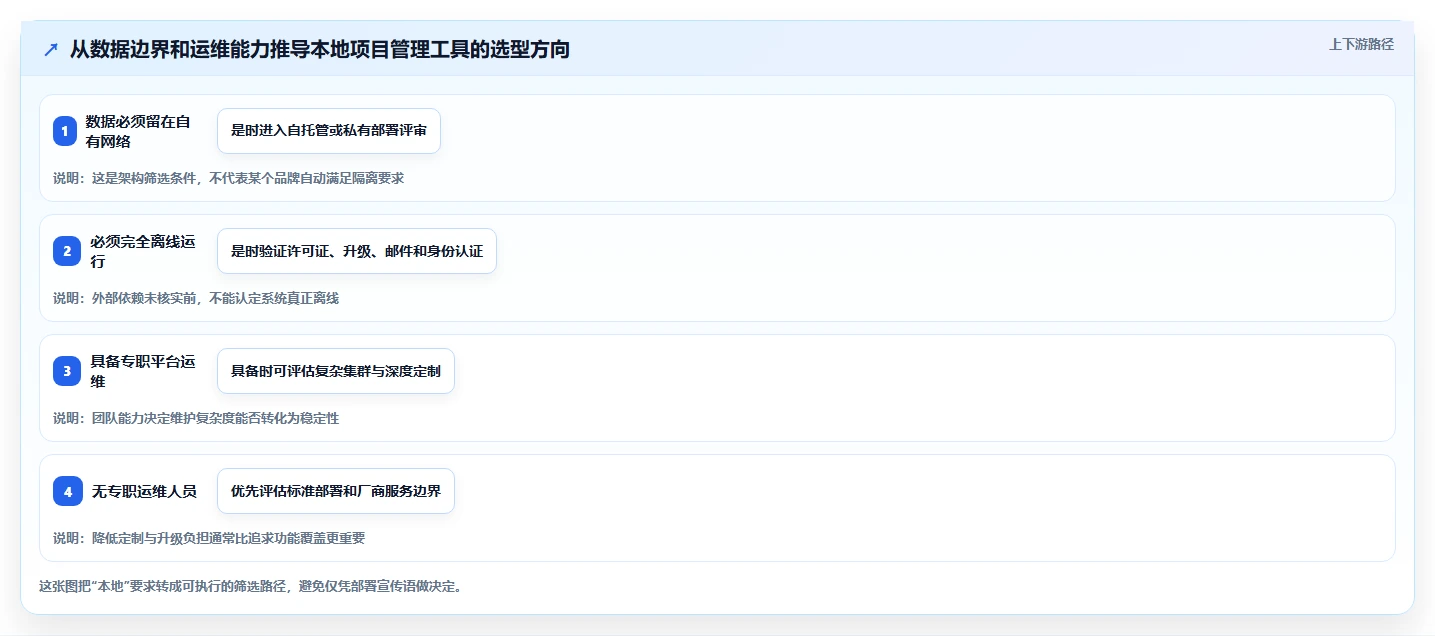Image resolution: width=1435 pixels, height=636 pixels.
Task: Click the 具备时可评估复杂集群与深度定制 box
Action: [x=336, y=371]
